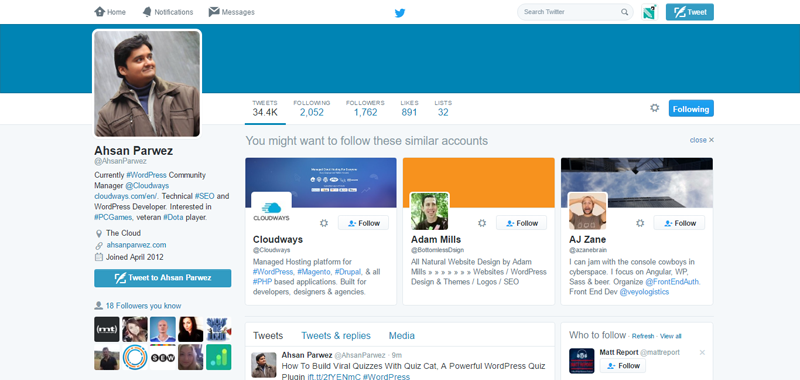
Task: Follow Adam Mills
Action: pyautogui.click(x=521, y=223)
